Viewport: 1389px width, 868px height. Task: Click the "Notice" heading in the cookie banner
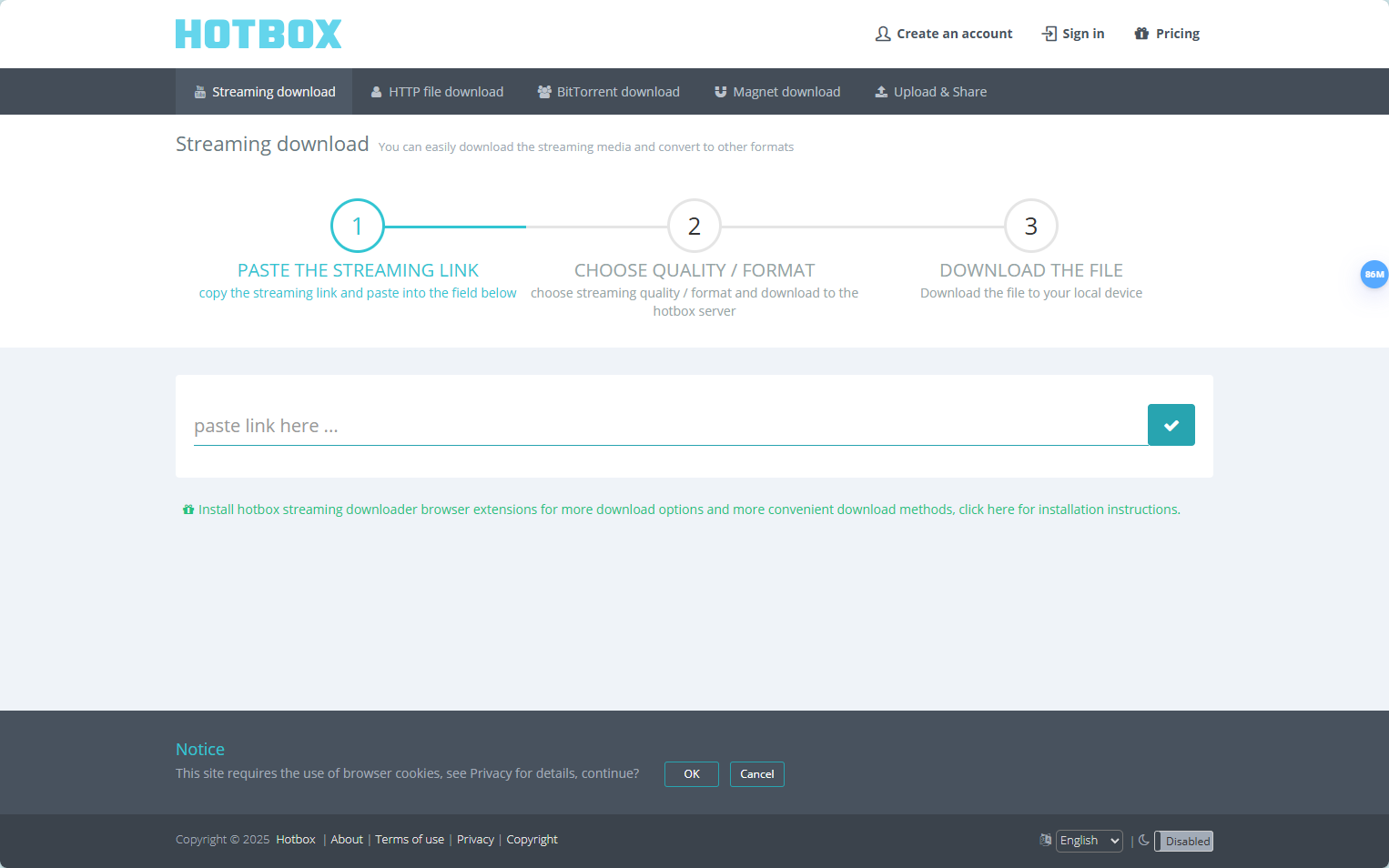pos(200,749)
